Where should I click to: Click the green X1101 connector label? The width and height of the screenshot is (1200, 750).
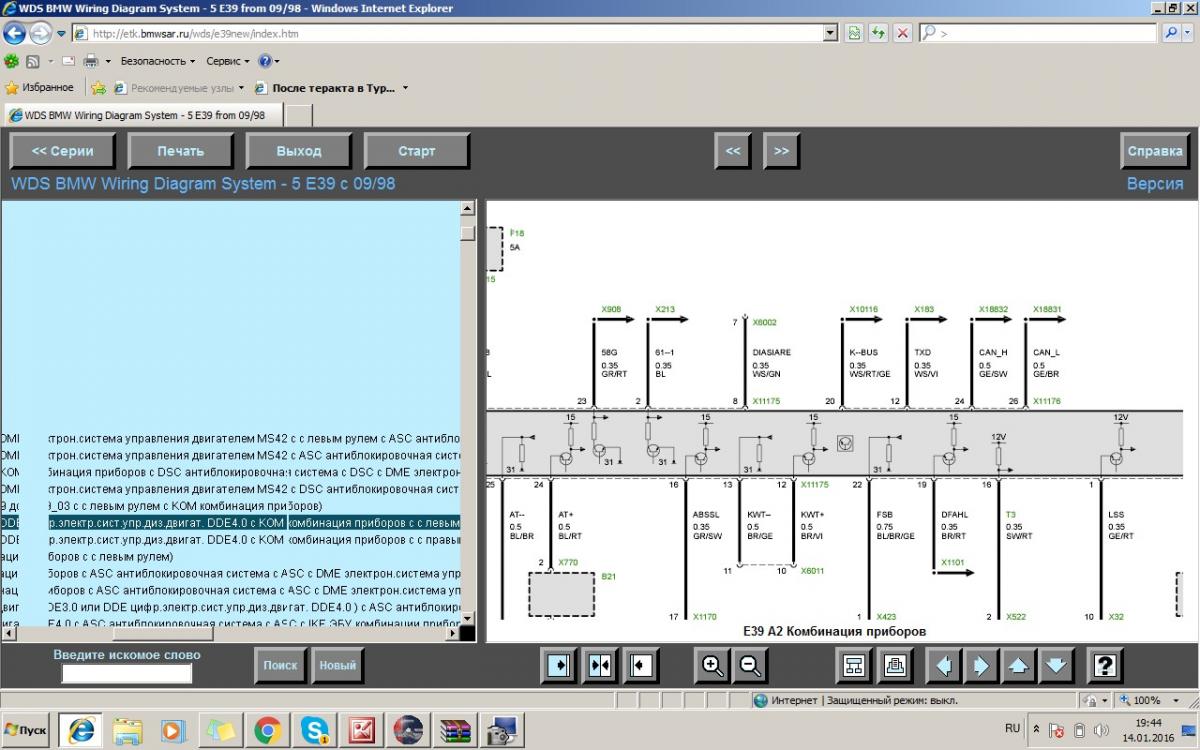click(x=952, y=563)
